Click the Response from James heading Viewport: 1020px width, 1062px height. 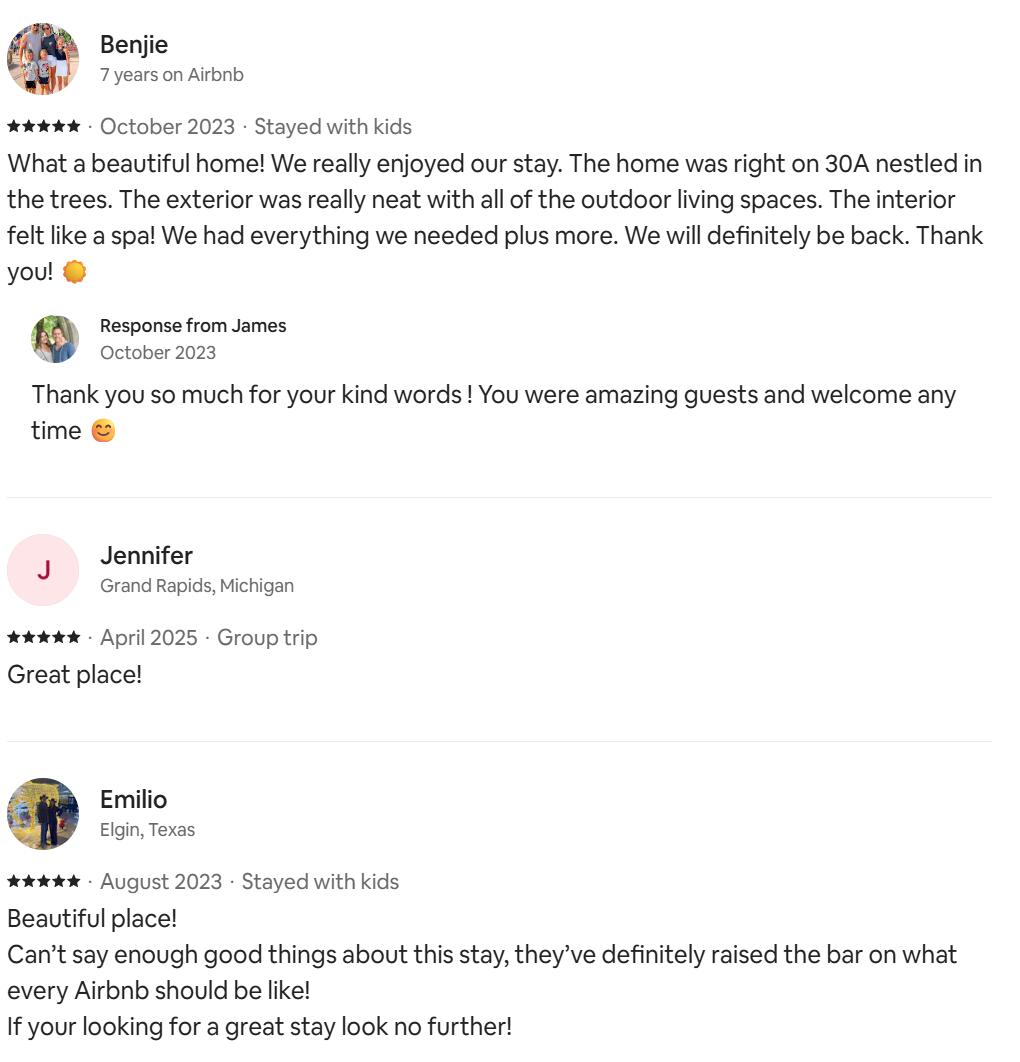pyautogui.click(x=193, y=326)
